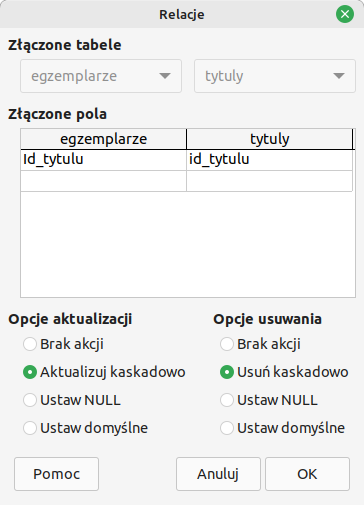Select Aktualizuj kaskadowo update option
The height and width of the screenshot is (505, 364).
point(104,372)
